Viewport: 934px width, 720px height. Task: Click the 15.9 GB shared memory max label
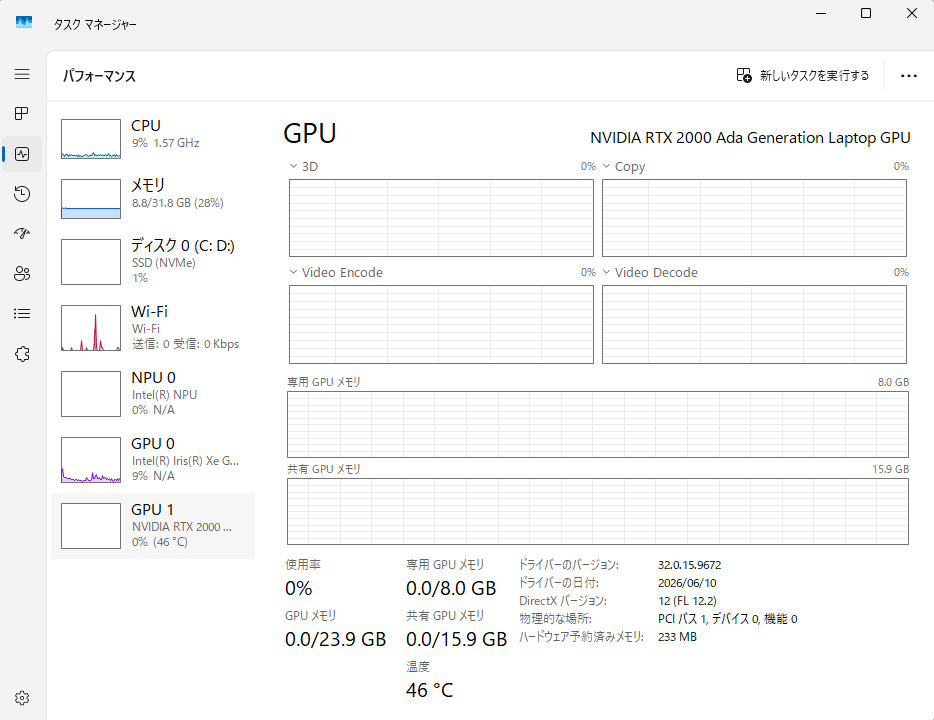891,469
